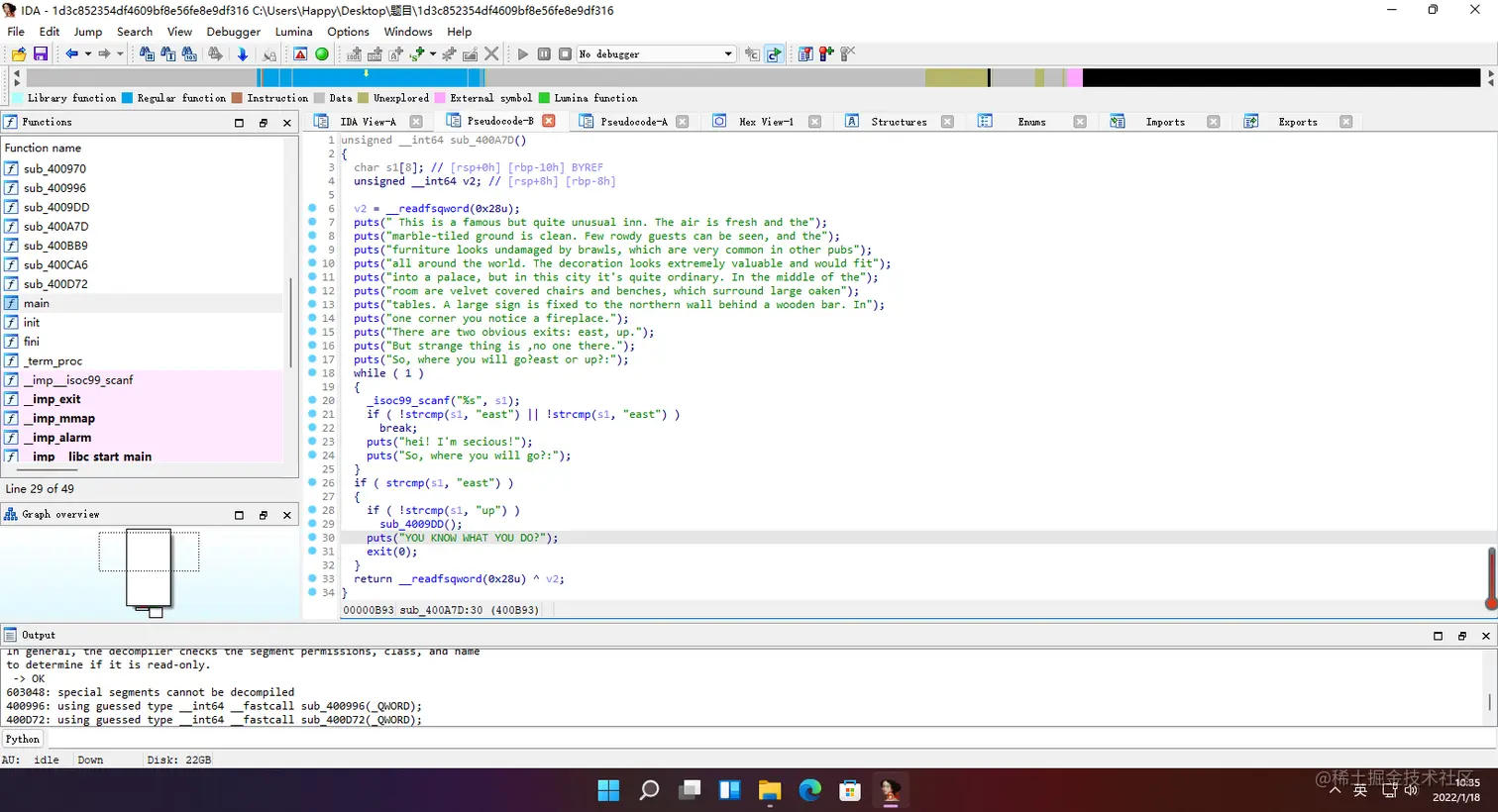Jump back with the blue left arrow

point(72,54)
